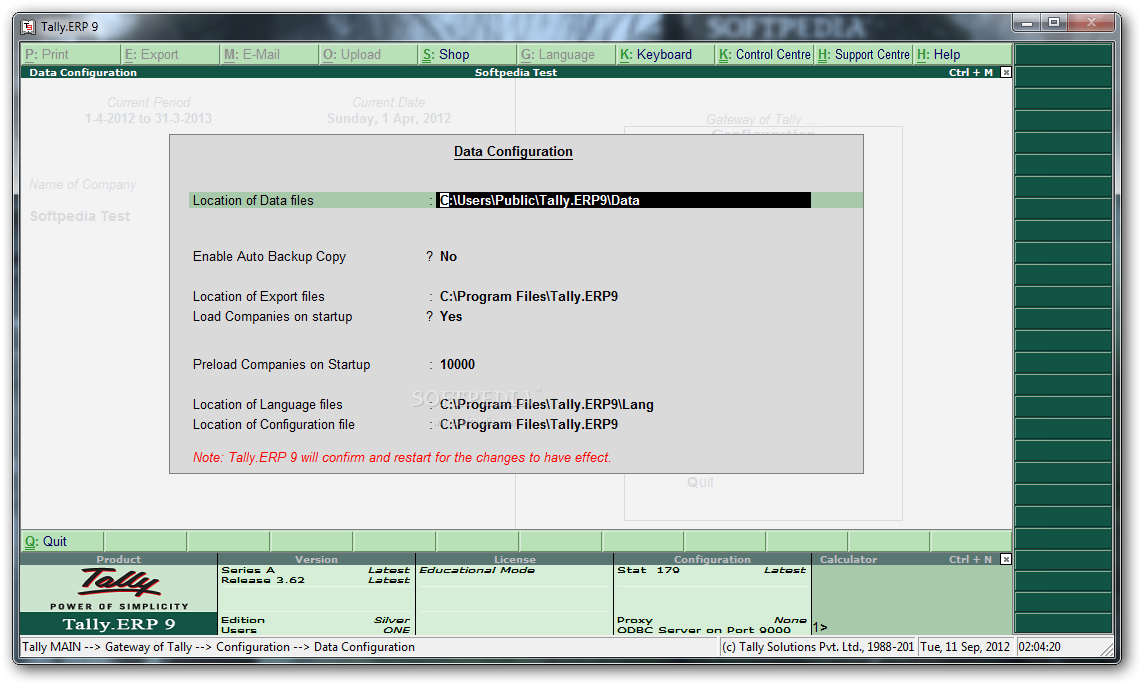The width and height of the screenshot is (1142, 685).
Task: Click the Stat 179 configuration entry
Action: 648,570
